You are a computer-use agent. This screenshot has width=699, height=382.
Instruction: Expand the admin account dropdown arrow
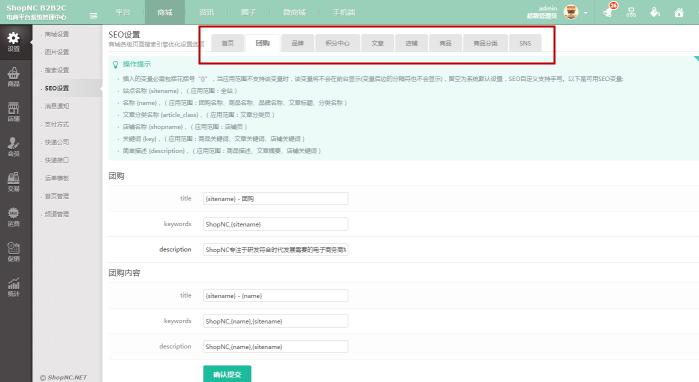(x=585, y=13)
